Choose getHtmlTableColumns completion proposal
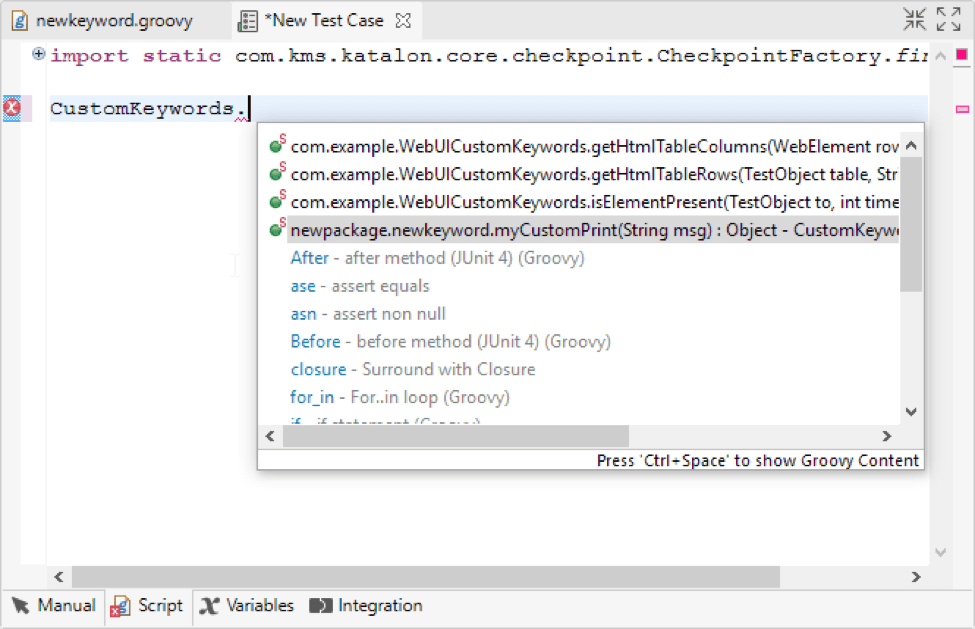Screen dimensions: 975x629 coord(594,147)
